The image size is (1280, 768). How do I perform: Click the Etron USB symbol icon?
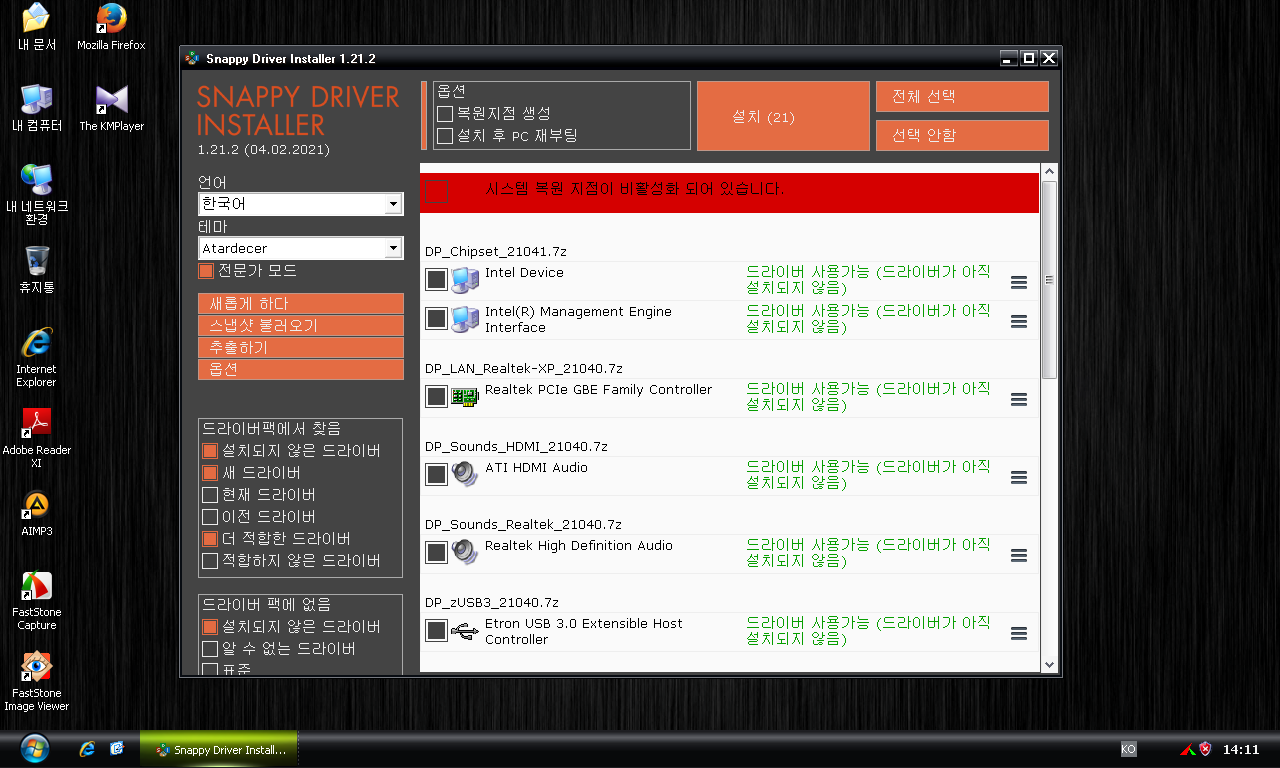tap(465, 630)
